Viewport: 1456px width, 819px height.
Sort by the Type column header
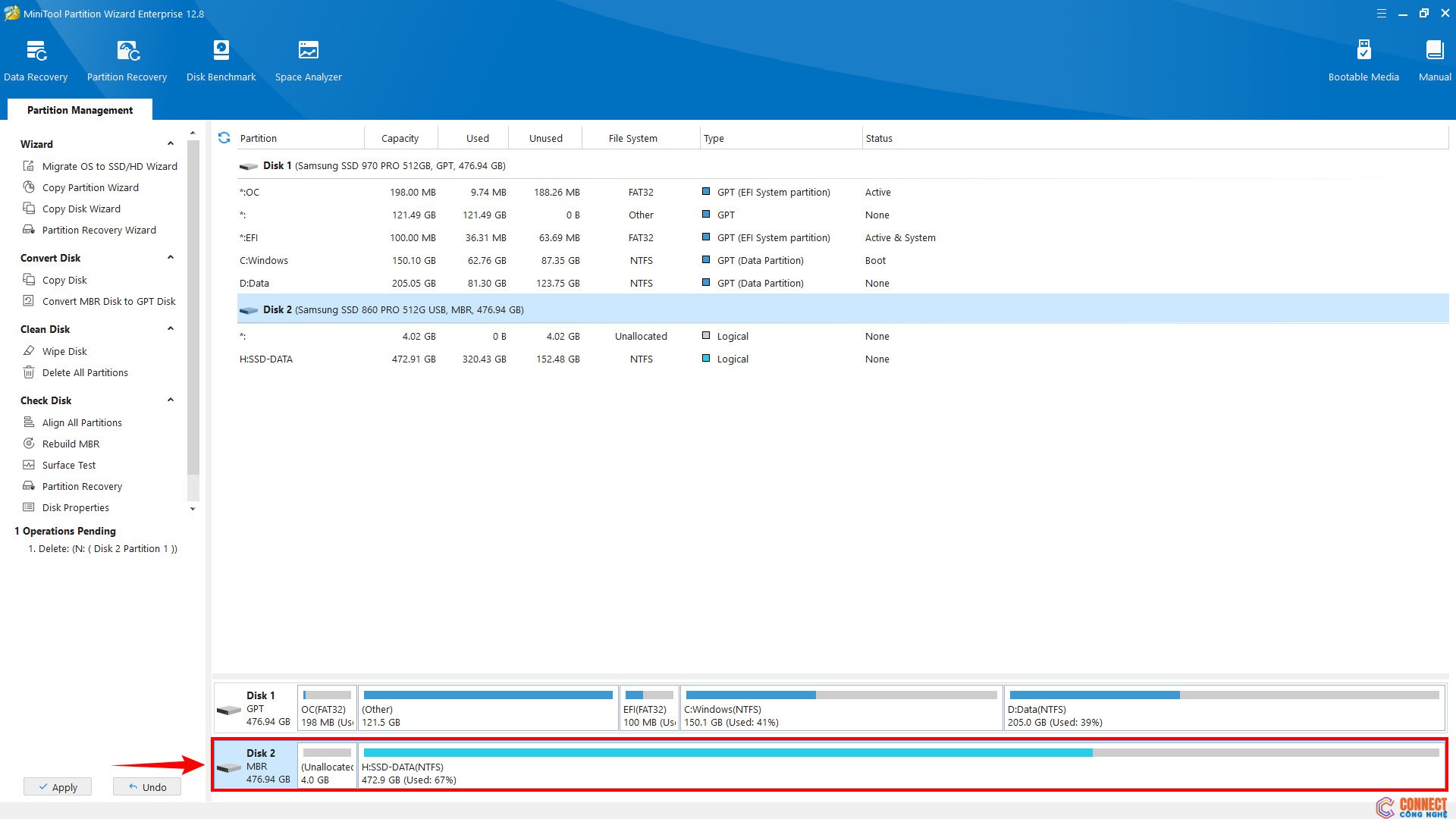pos(781,138)
